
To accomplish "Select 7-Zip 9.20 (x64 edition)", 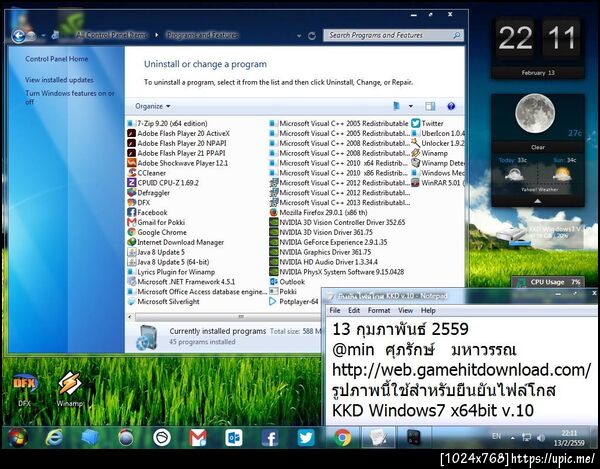I will tap(168, 123).
